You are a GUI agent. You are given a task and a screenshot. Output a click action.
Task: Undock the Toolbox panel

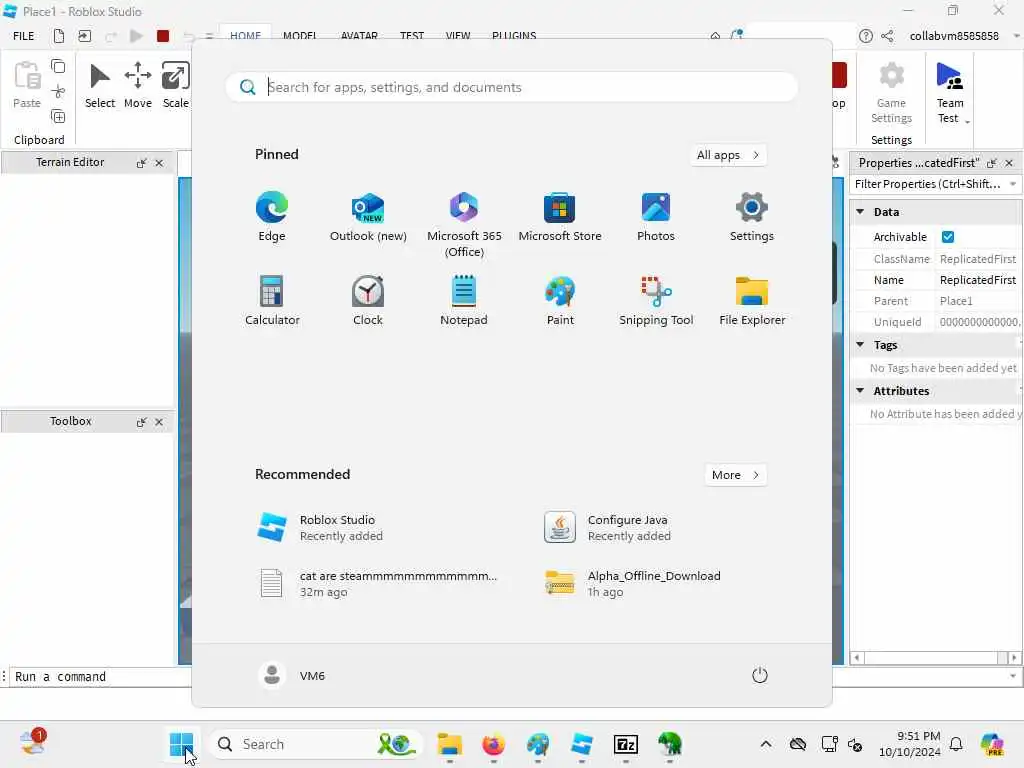click(141, 422)
